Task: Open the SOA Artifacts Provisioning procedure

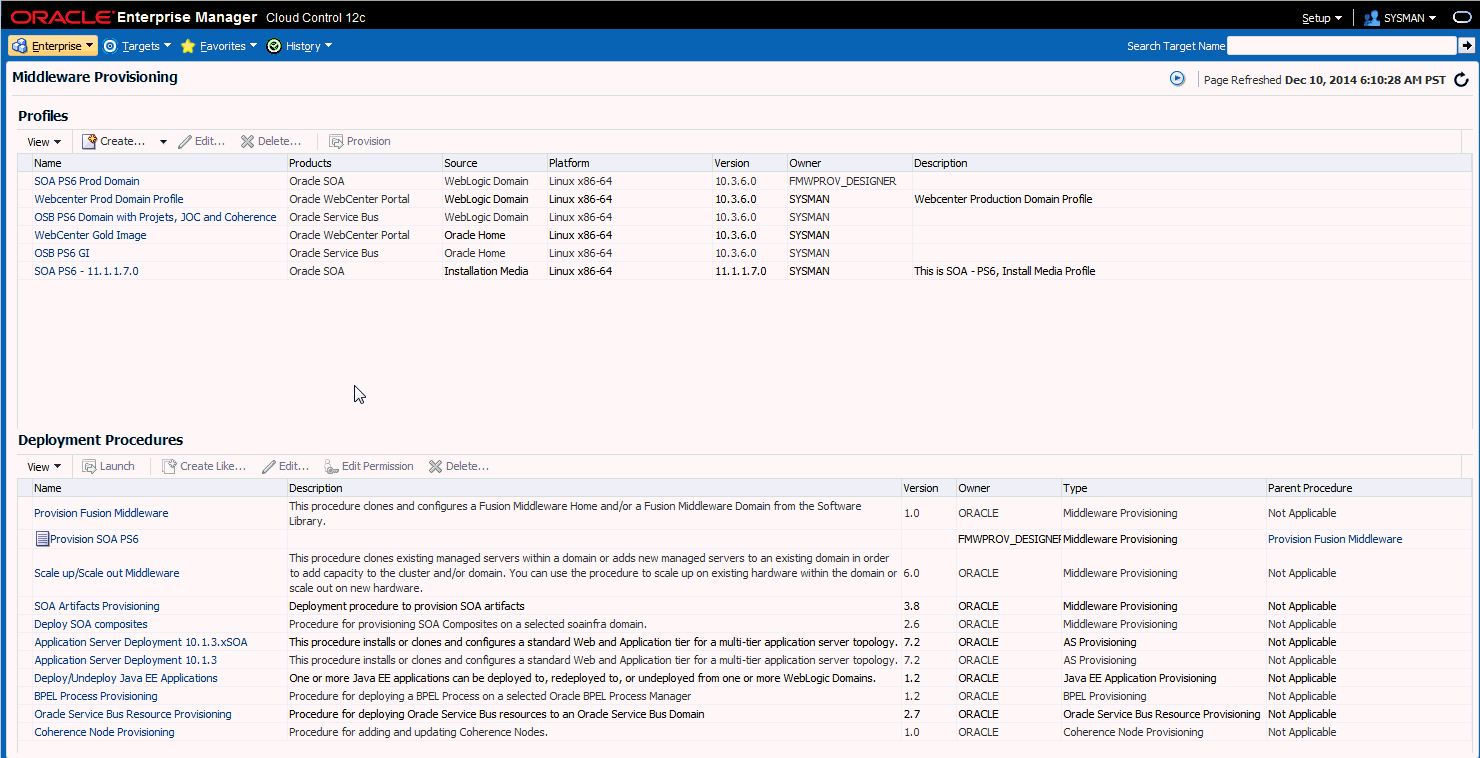Action: 97,606
